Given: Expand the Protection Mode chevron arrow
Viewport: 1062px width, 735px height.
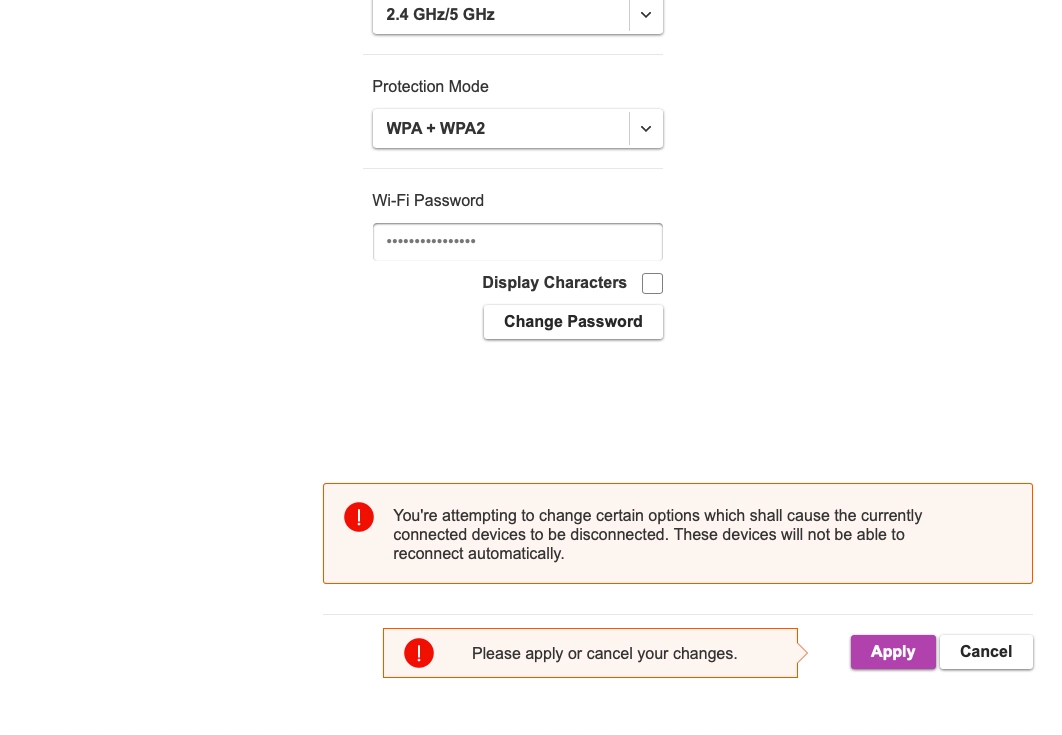Looking at the screenshot, I should pyautogui.click(x=646, y=129).
